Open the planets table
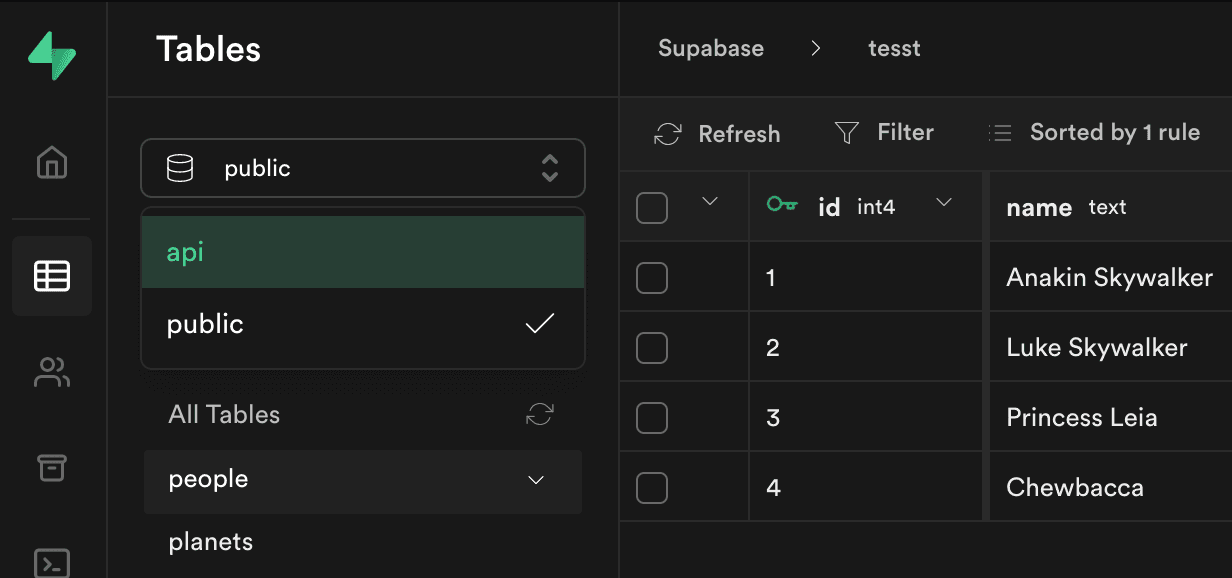Screen dimensions: 1232x578 click(211, 542)
